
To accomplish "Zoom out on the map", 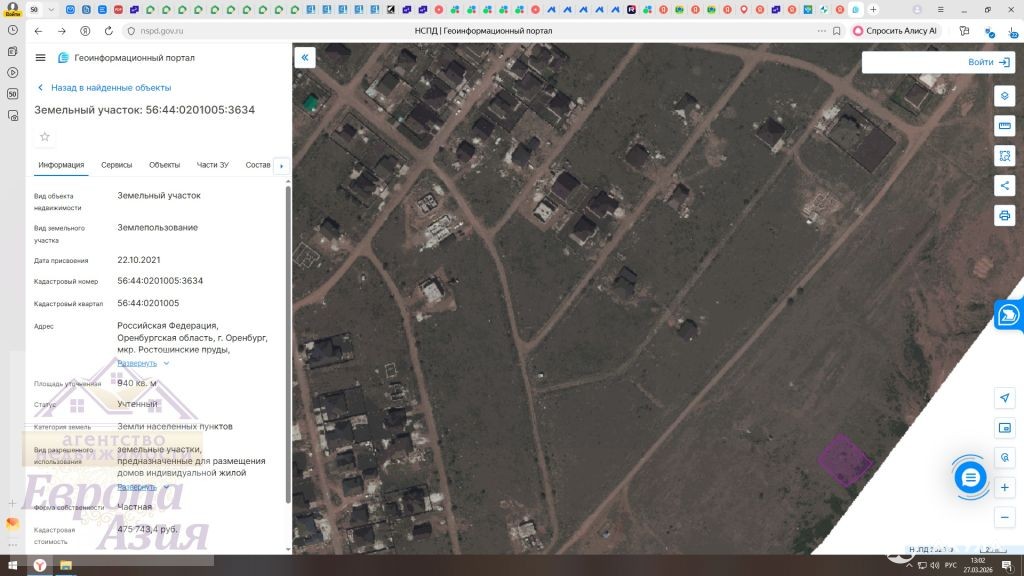I will 1004,517.
